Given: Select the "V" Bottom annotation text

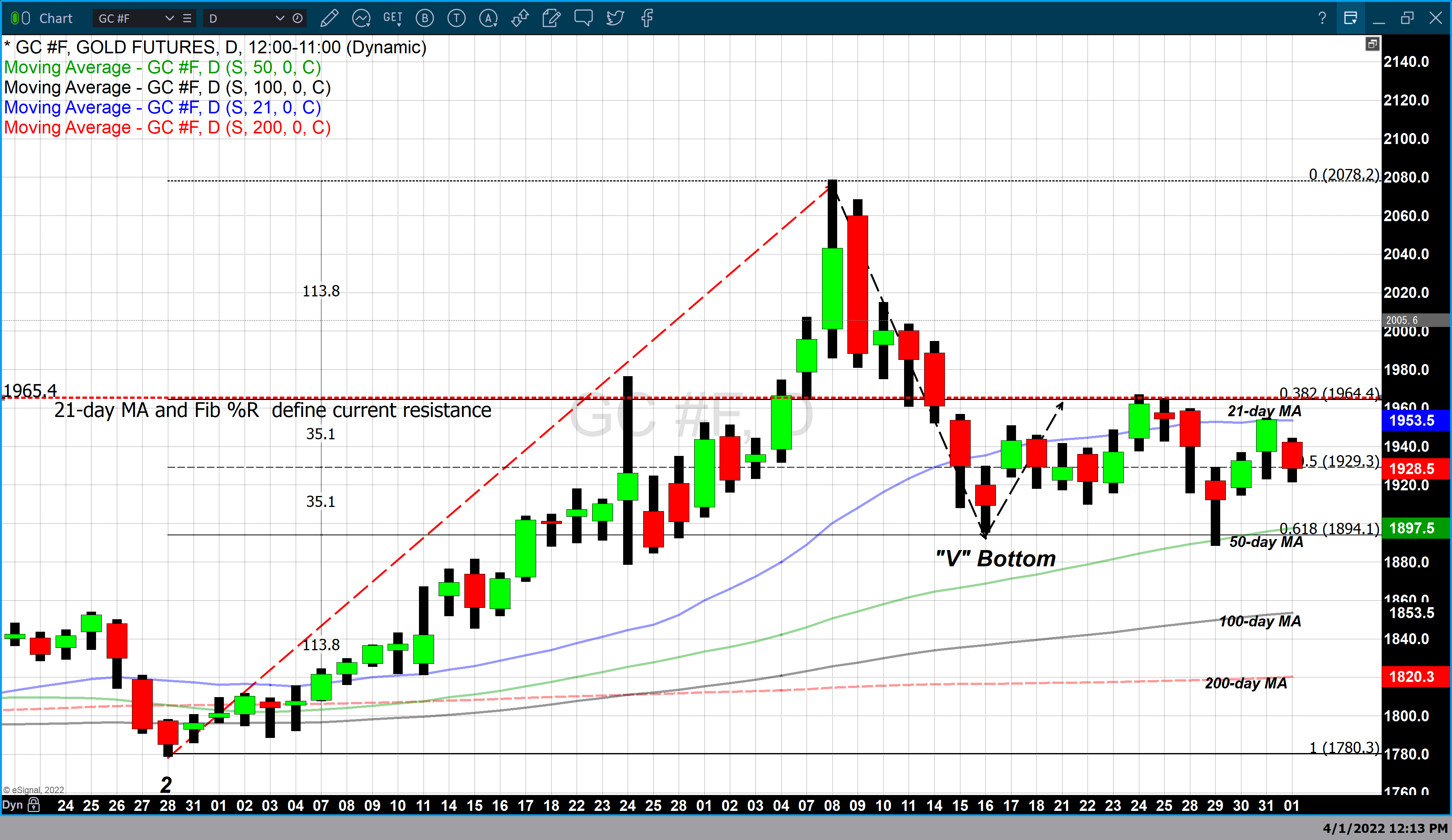Looking at the screenshot, I should click(996, 559).
